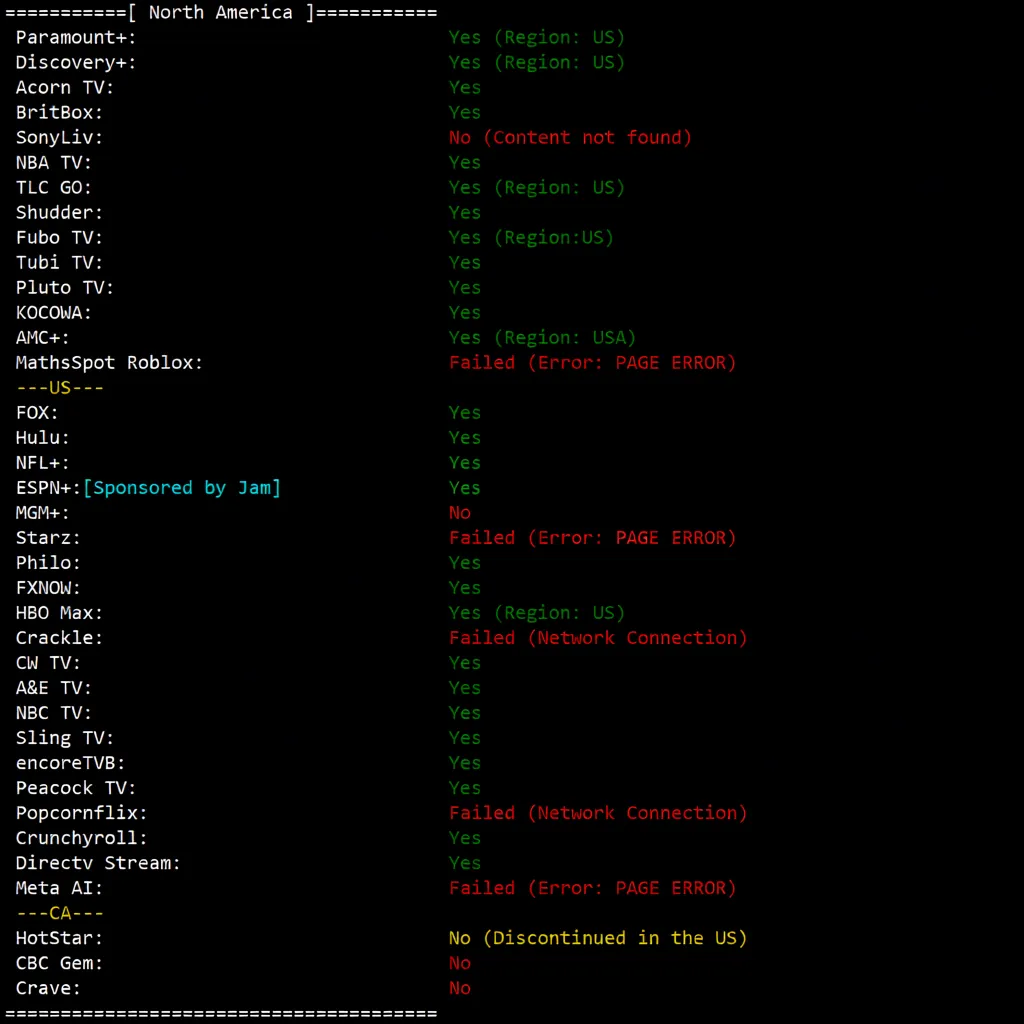
Task: Click the HotStar label
Action: pos(59,938)
